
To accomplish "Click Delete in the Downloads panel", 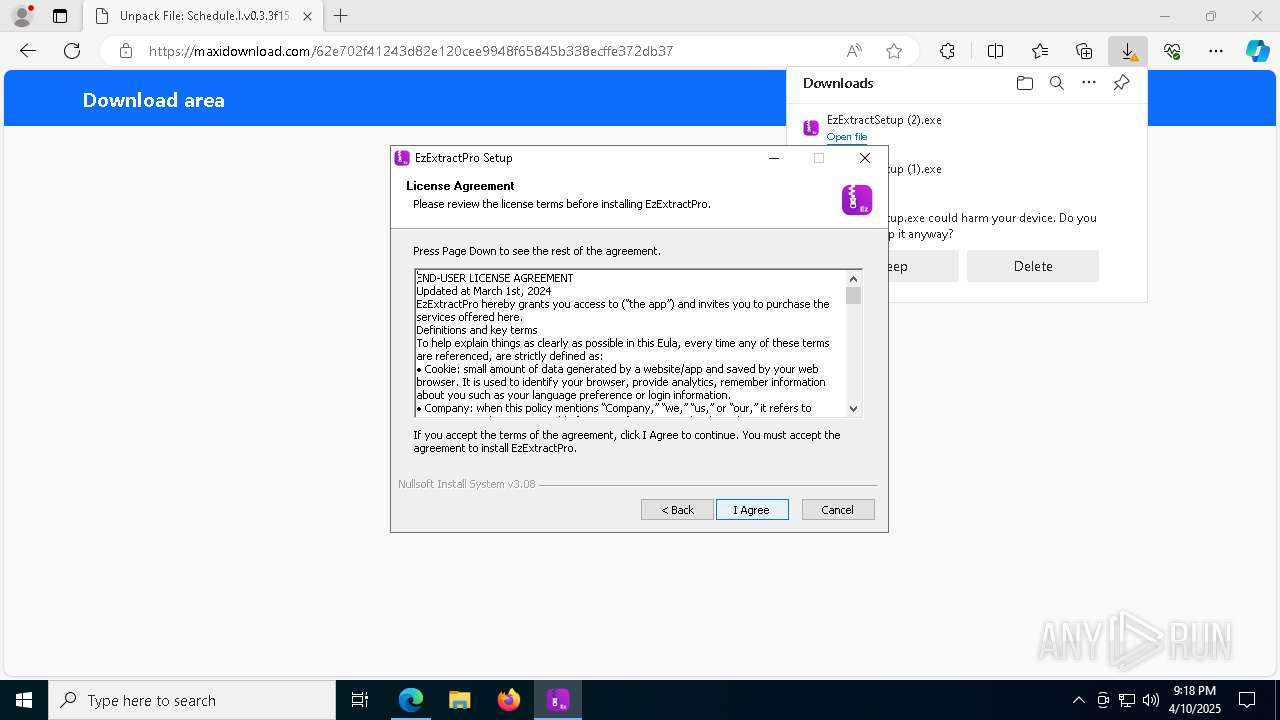I will coord(1033,266).
